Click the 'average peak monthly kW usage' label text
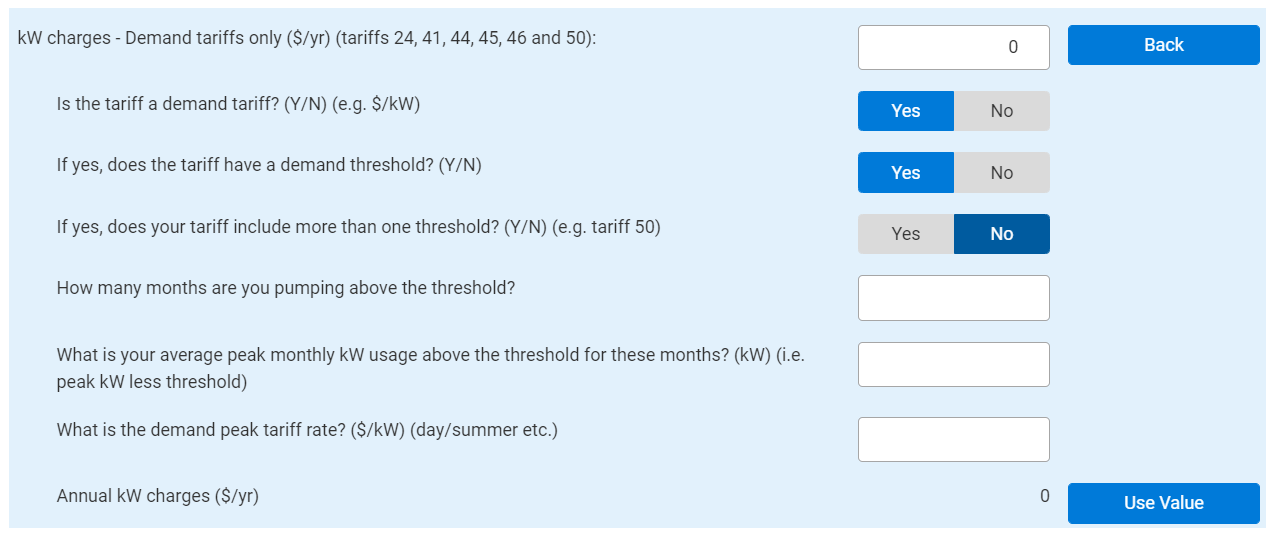Viewport: 1266px width, 533px height. coord(430,355)
